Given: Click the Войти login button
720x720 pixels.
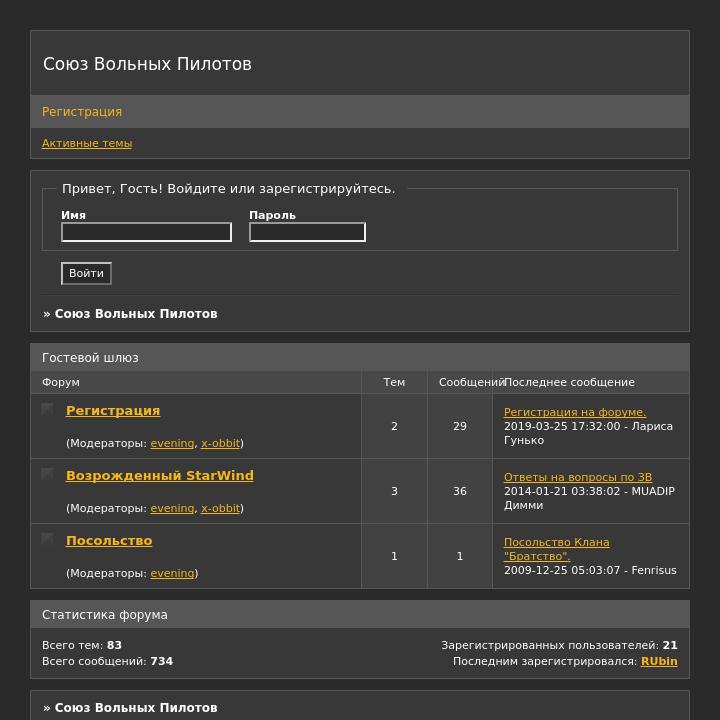Looking at the screenshot, I should [86, 273].
